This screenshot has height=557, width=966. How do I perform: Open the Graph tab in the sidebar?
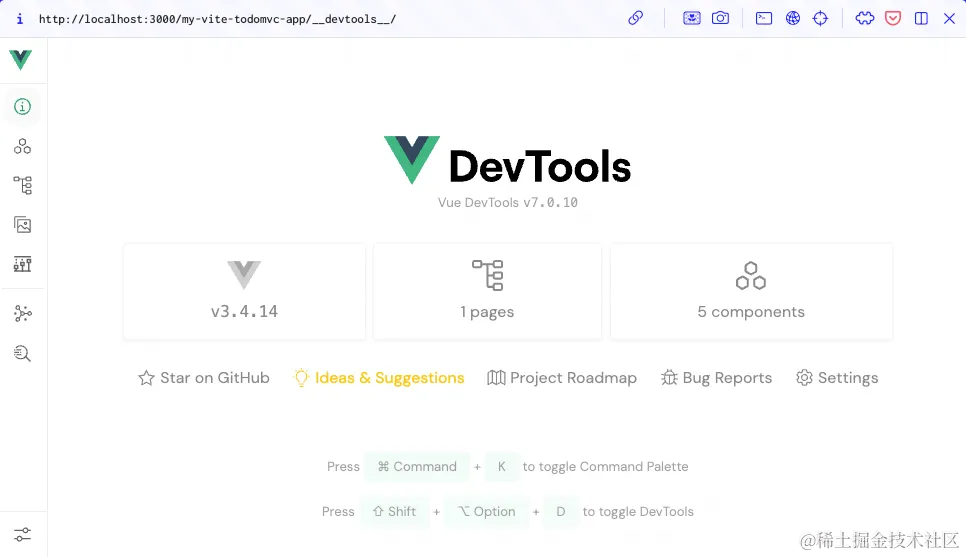click(23, 313)
